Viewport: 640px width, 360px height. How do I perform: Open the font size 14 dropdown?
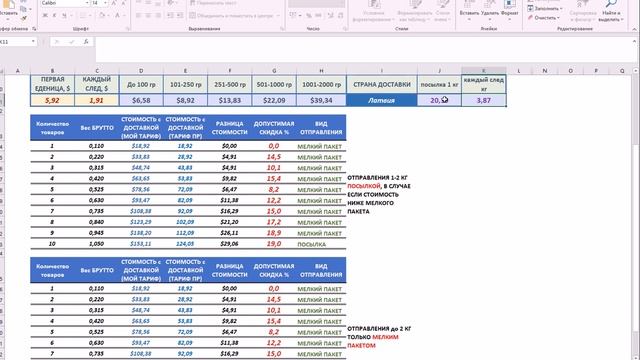coord(105,3)
